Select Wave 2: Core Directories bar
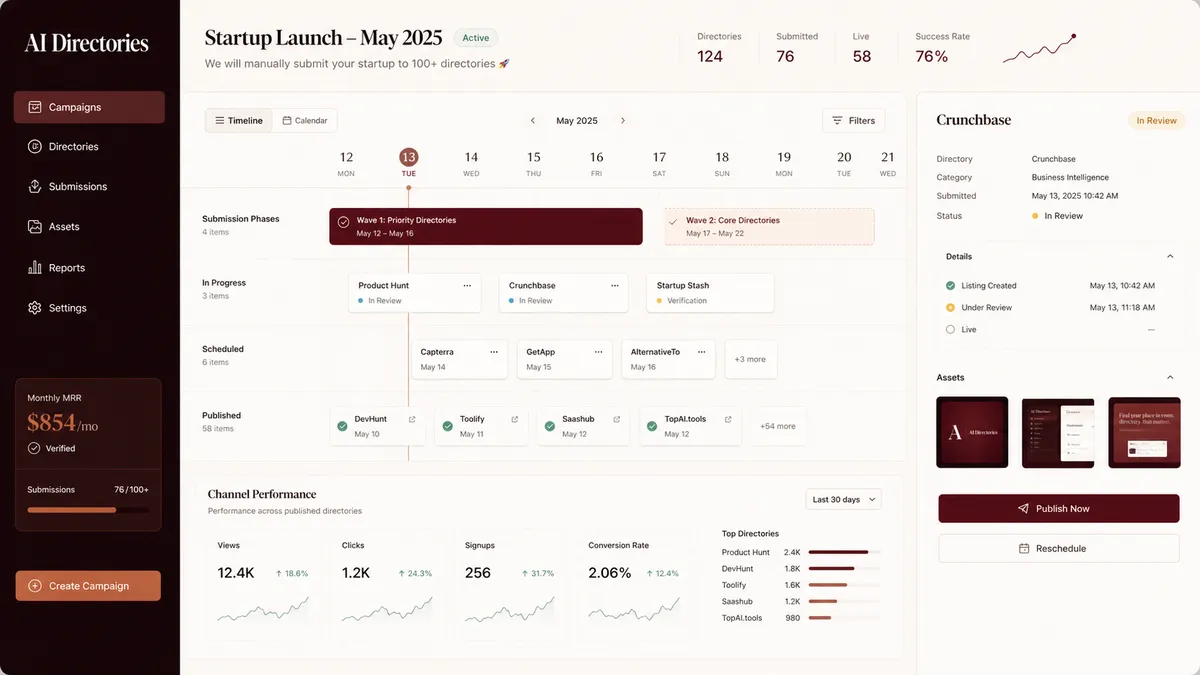The height and width of the screenshot is (675, 1200). point(769,226)
